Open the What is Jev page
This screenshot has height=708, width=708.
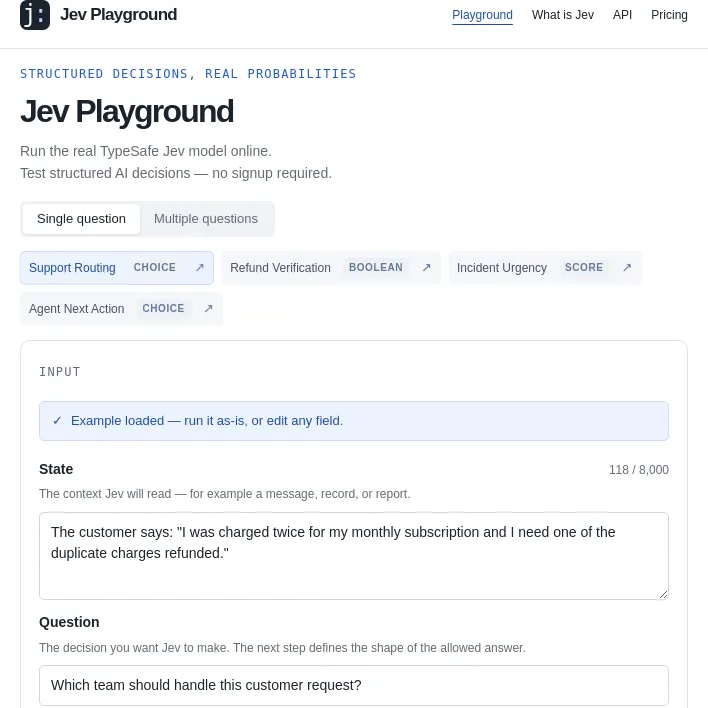tap(563, 15)
